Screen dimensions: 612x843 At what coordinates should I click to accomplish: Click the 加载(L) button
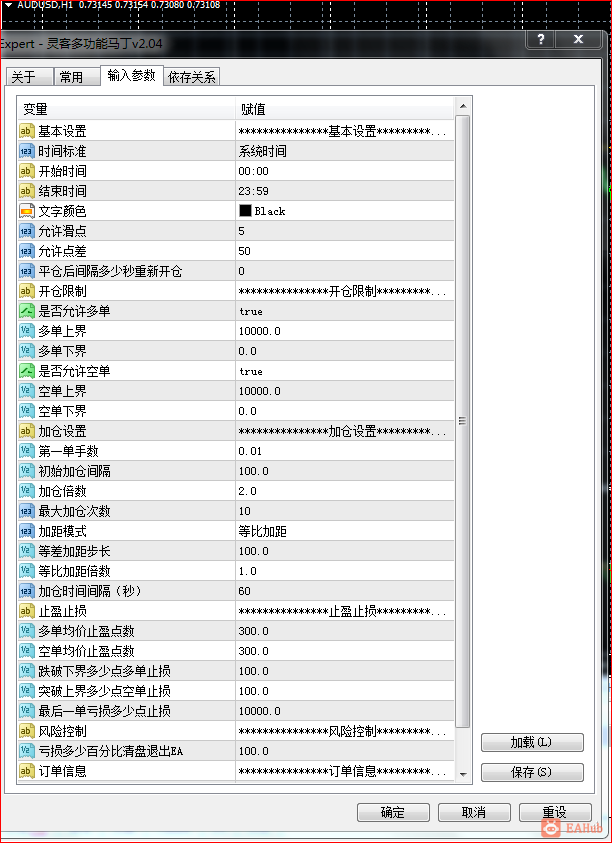532,742
